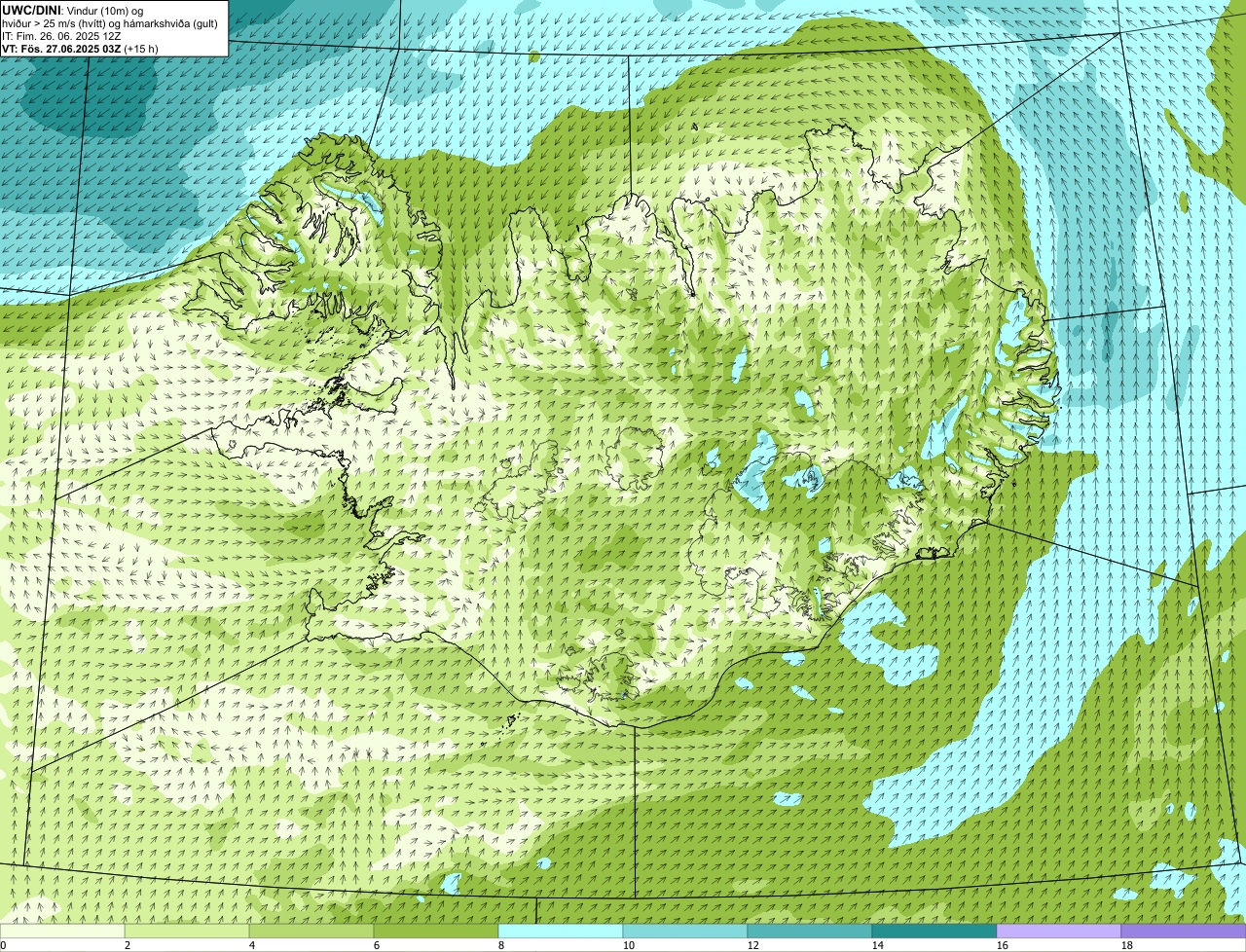Click the color scale label 18
This screenshot has height=952, width=1246.
click(x=1127, y=945)
